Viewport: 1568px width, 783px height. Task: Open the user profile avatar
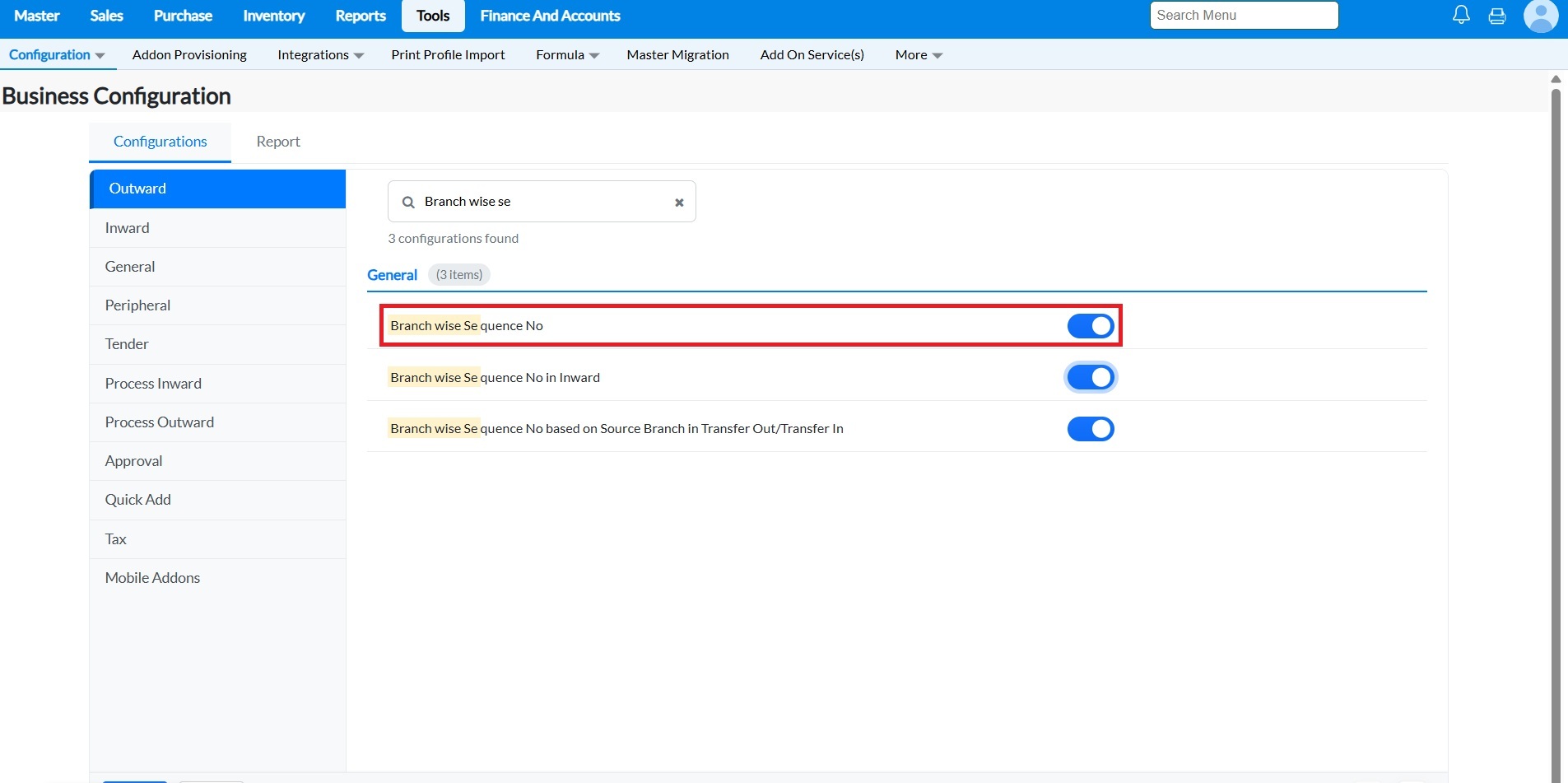pyautogui.click(x=1540, y=16)
